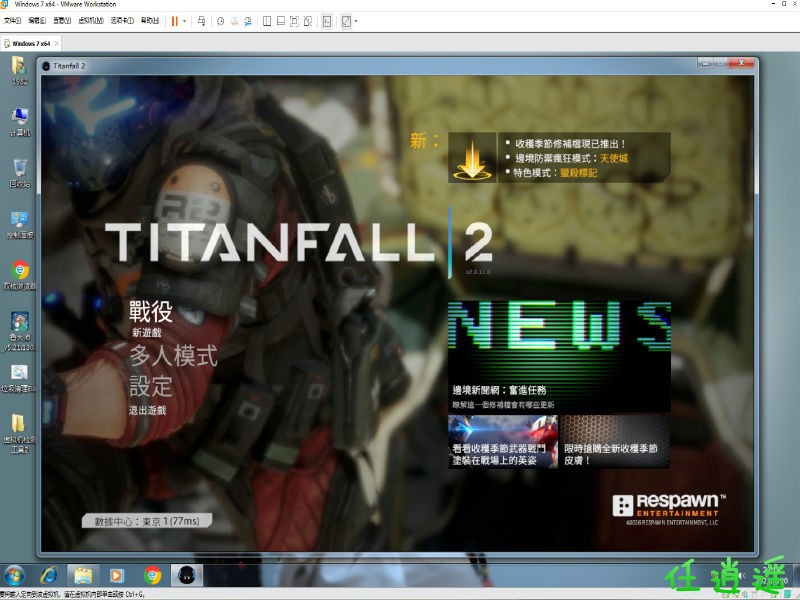Viewport: 800px width, 600px height.
Task: Select the Windows 7 x64 VM tab
Action: [31, 43]
